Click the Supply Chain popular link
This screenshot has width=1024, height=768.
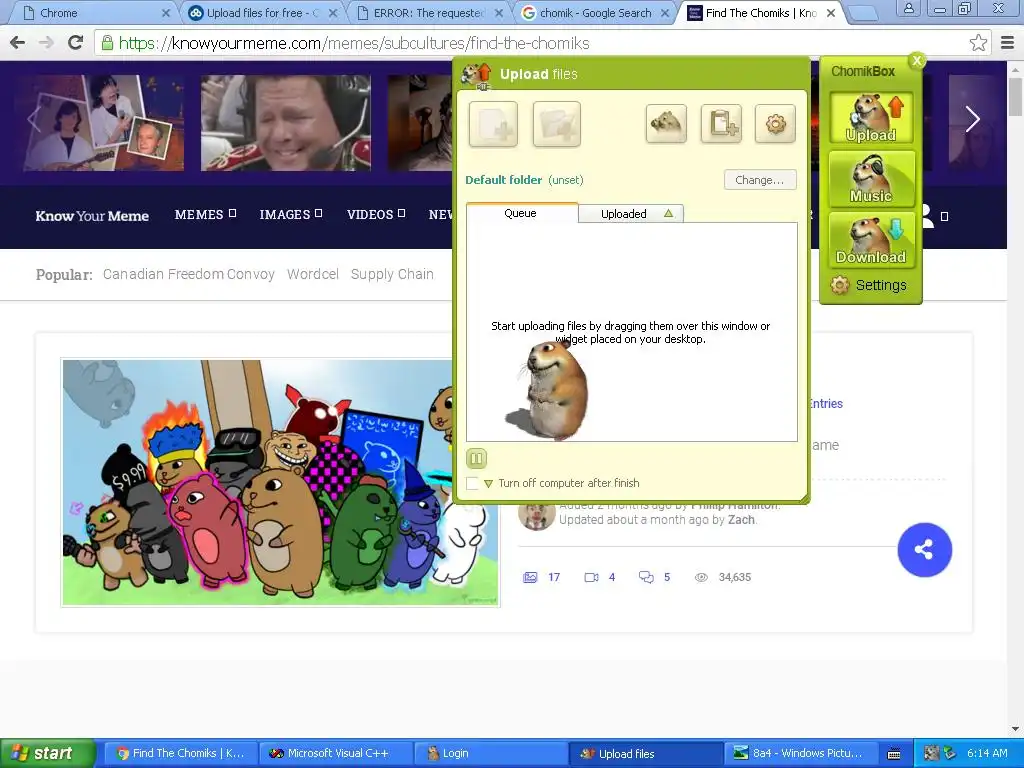coord(392,274)
